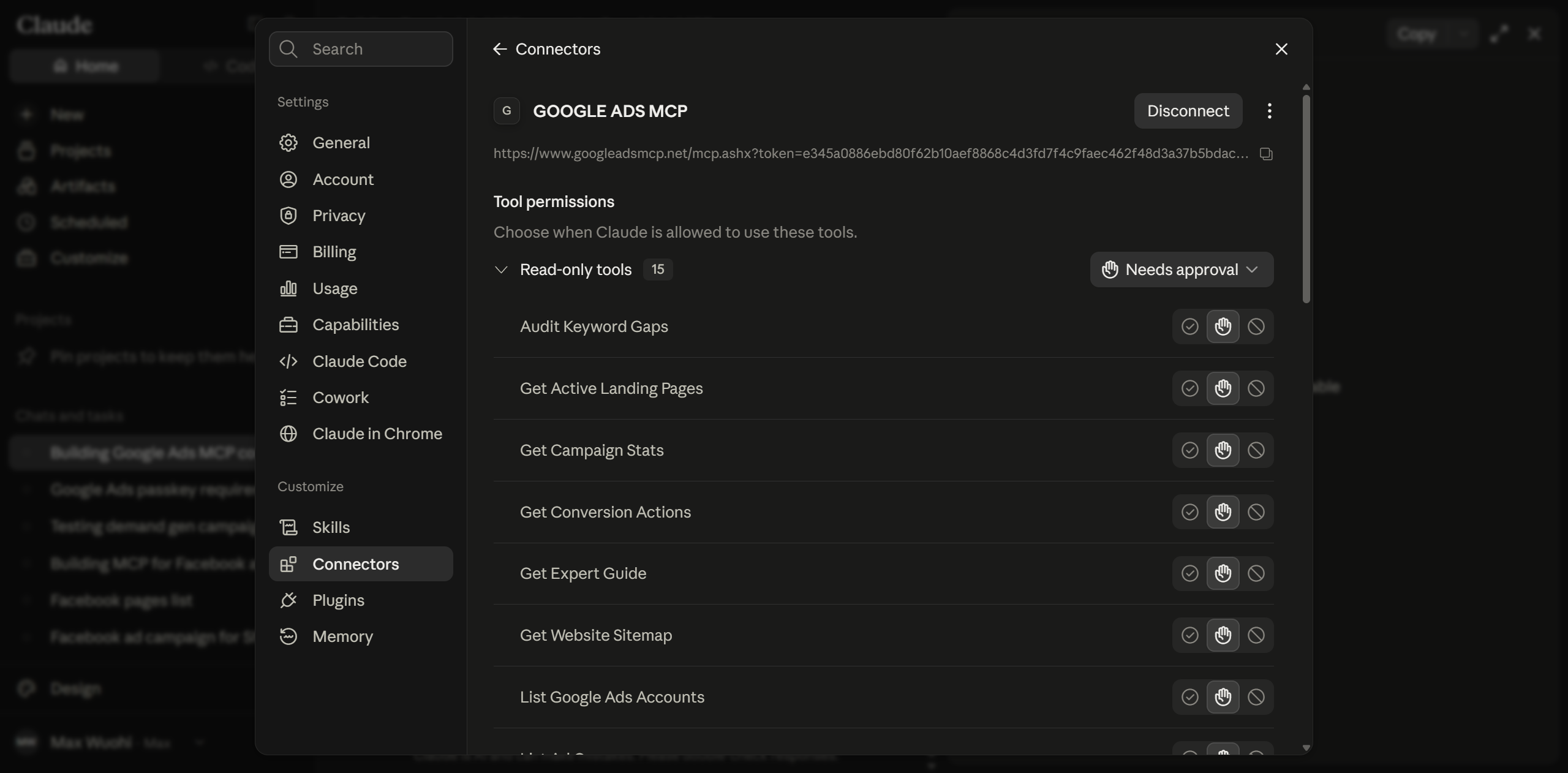Viewport: 1568px width, 773px height.
Task: Click the Billing card icon
Action: (x=288, y=252)
